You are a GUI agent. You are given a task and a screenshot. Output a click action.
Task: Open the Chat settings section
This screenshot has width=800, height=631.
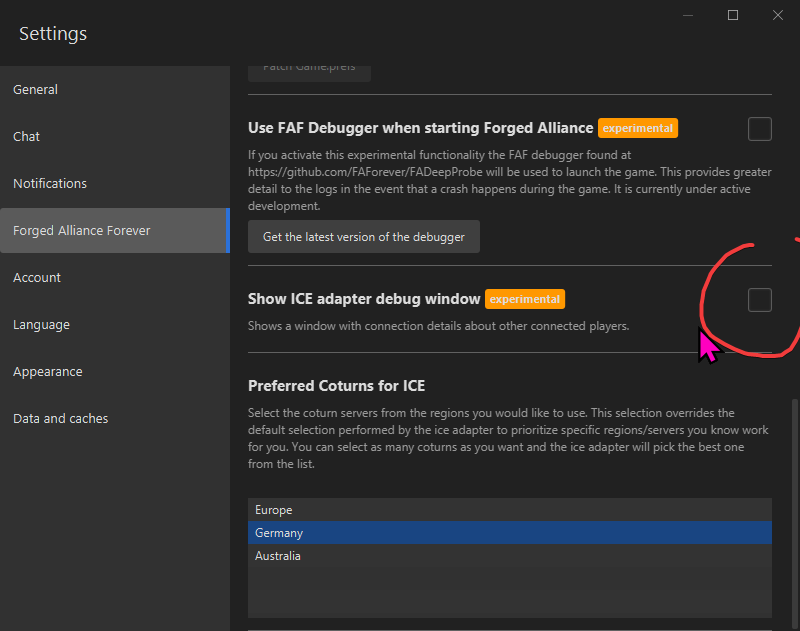(115, 136)
